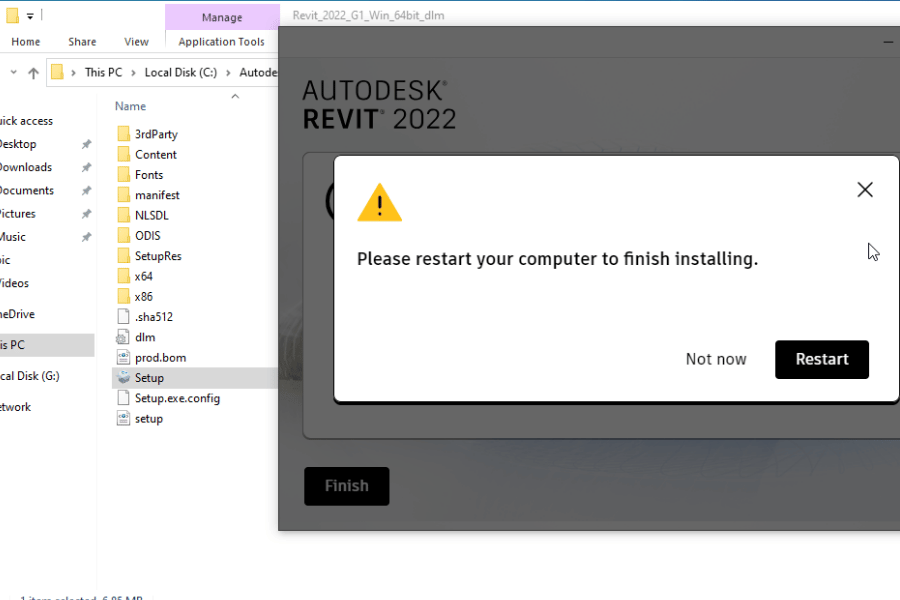This screenshot has width=900, height=600.
Task: Click the yellow warning triangle icon
Action: (x=380, y=203)
